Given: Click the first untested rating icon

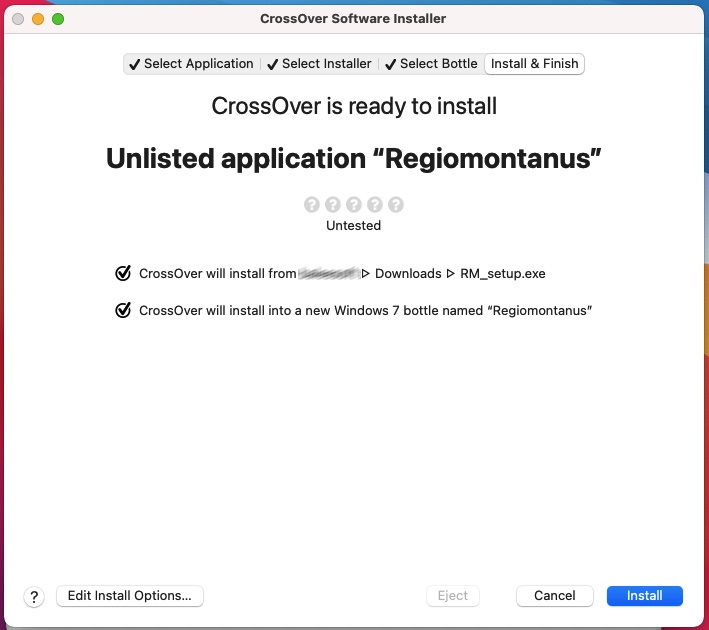Looking at the screenshot, I should click(312, 204).
